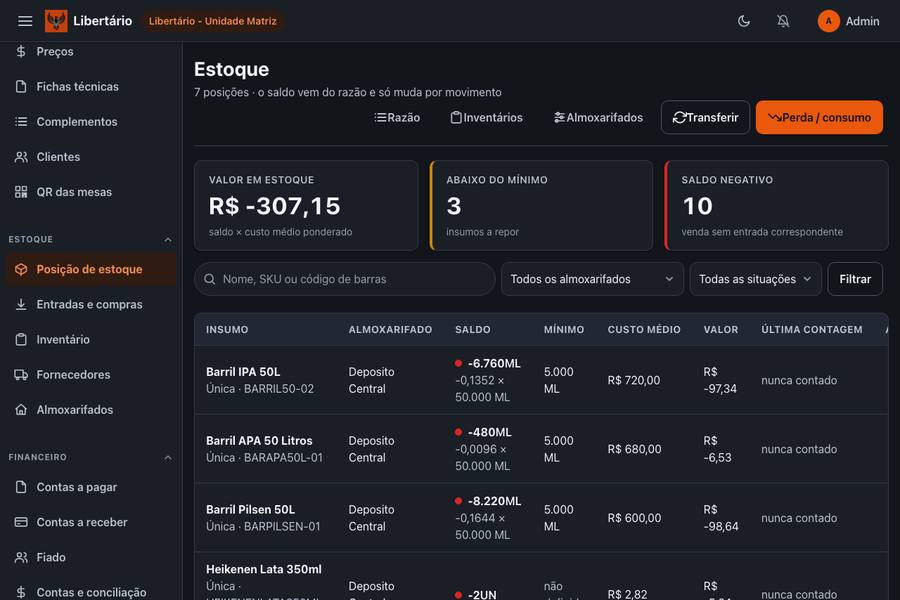Click the muted notifications bell icon
The height and width of the screenshot is (600, 900).
(x=783, y=21)
